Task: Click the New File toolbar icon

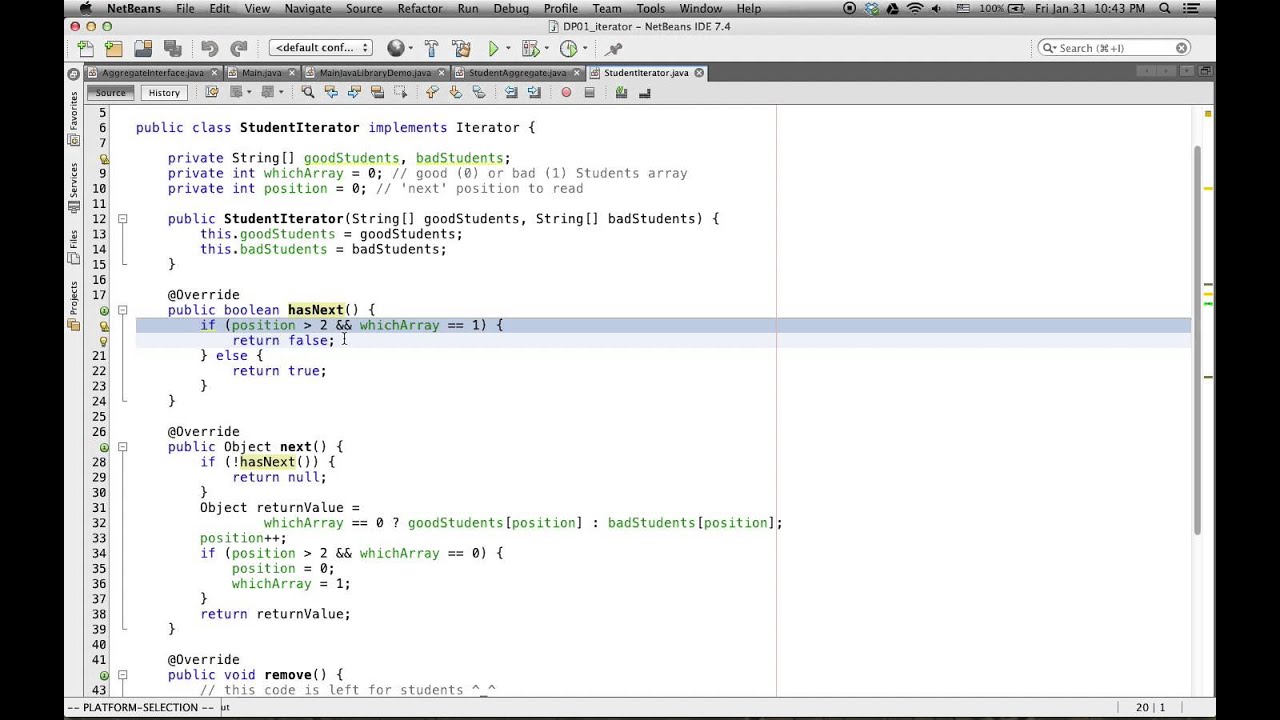Action: (x=85, y=48)
